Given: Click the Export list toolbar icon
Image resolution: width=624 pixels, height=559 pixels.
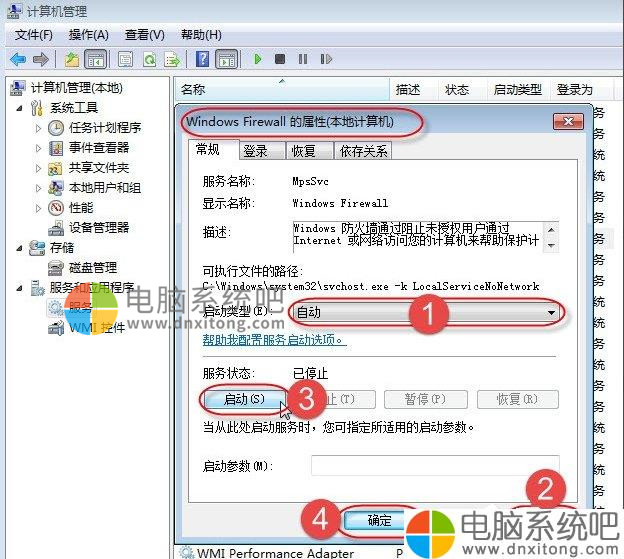Looking at the screenshot, I should 172,59.
